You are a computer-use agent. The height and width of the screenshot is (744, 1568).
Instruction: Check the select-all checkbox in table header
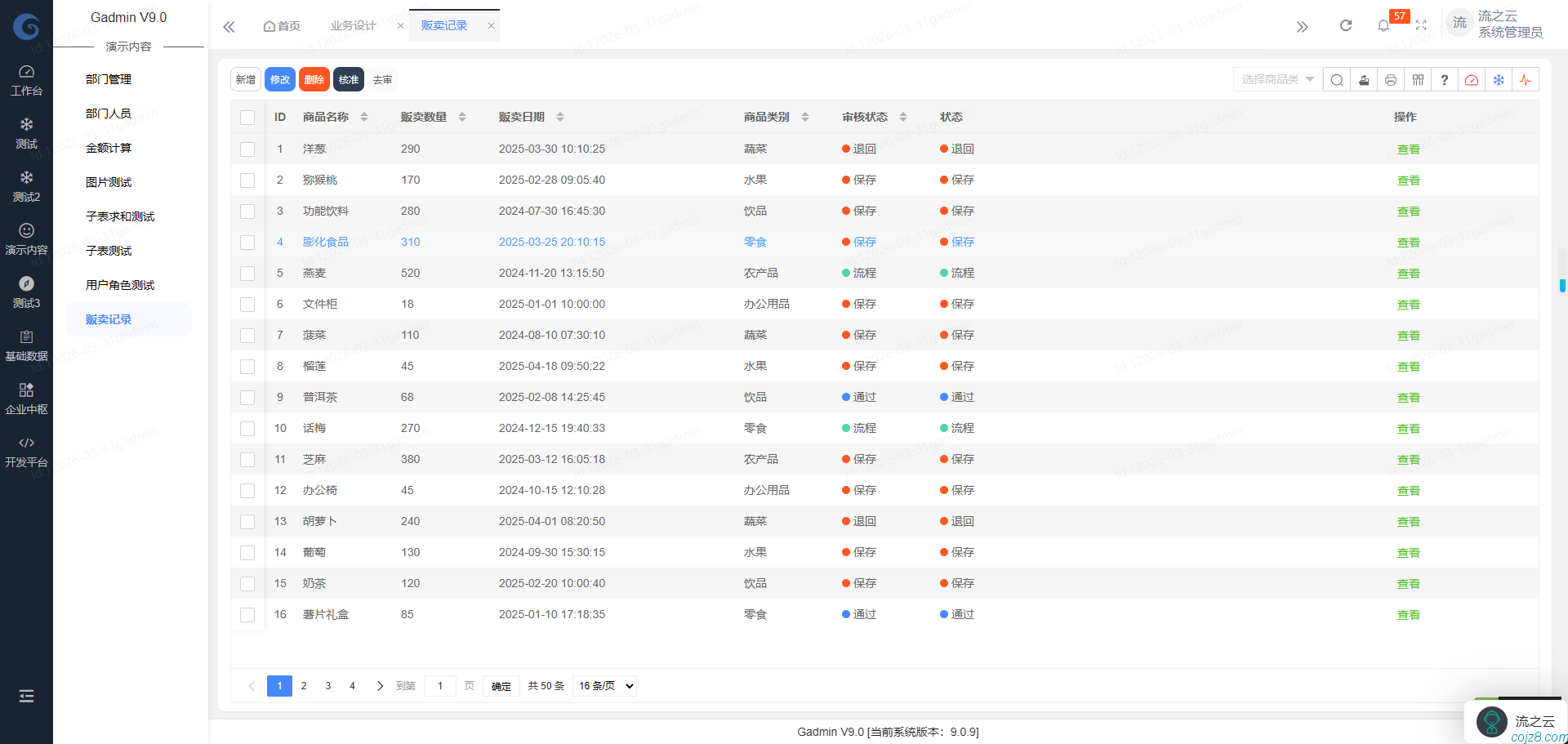pyautogui.click(x=247, y=117)
